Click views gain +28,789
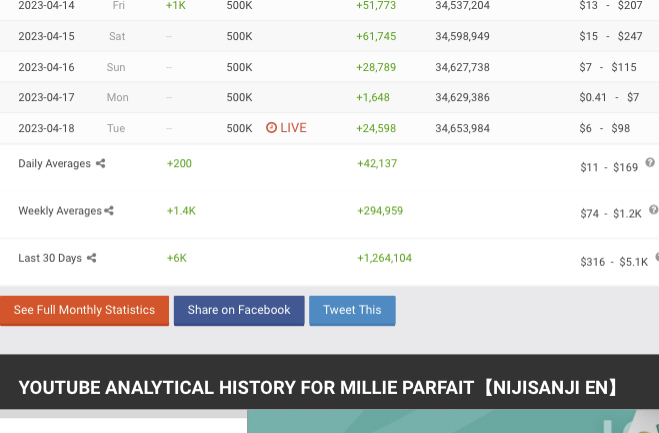The height and width of the screenshot is (433, 659). 376,67
